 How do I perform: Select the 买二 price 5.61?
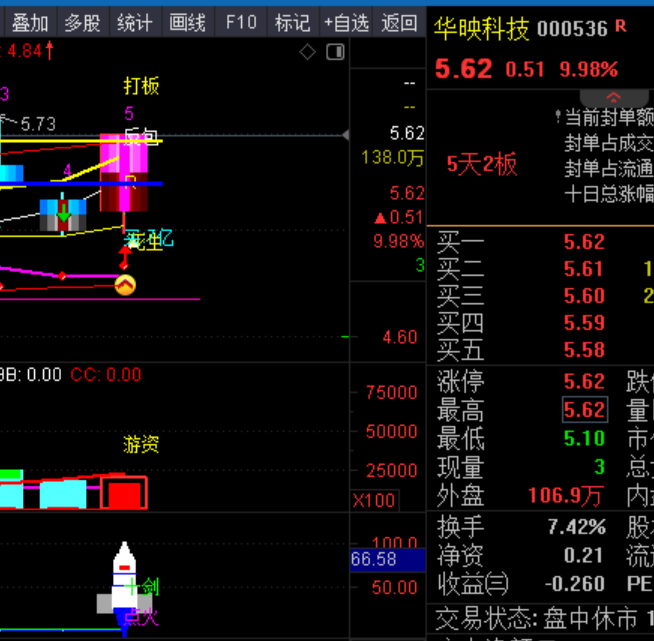click(584, 269)
